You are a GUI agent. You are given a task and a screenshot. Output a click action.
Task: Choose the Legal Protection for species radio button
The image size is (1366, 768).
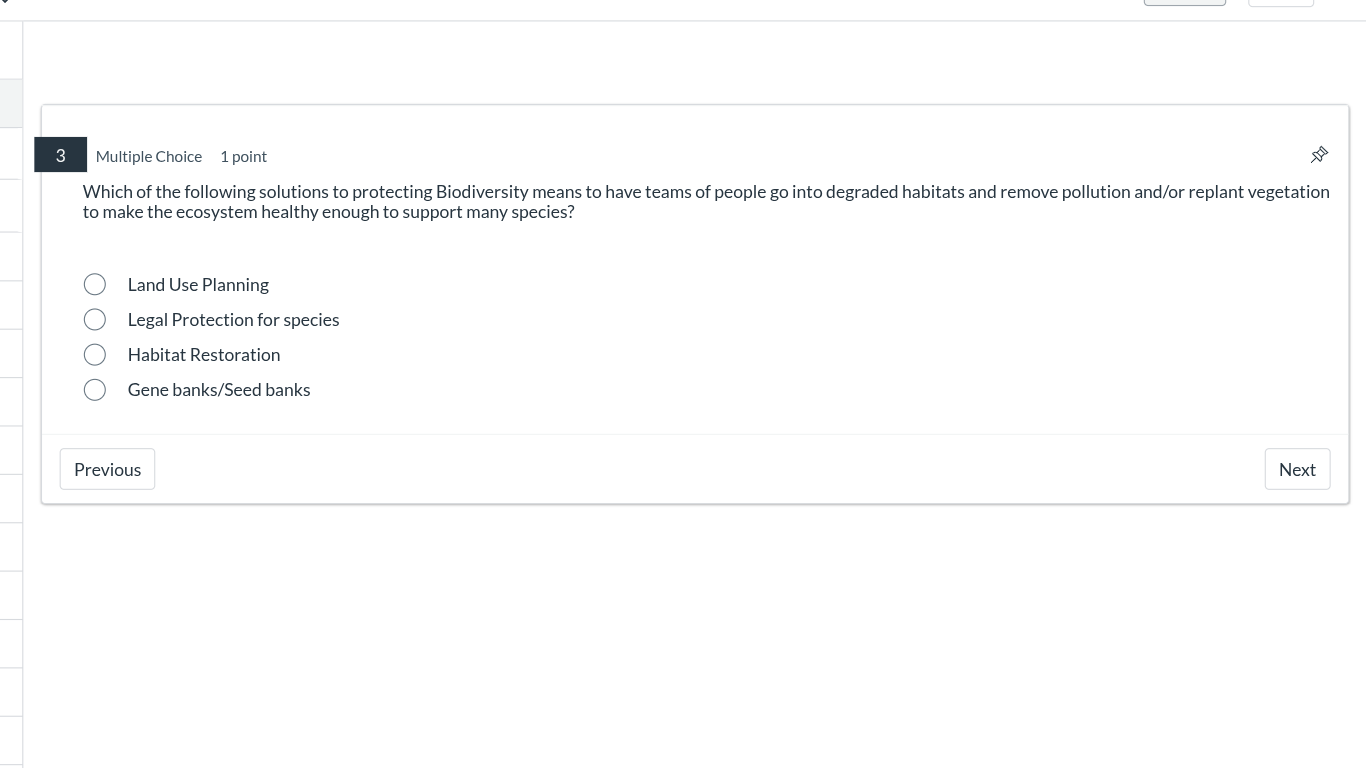point(95,320)
